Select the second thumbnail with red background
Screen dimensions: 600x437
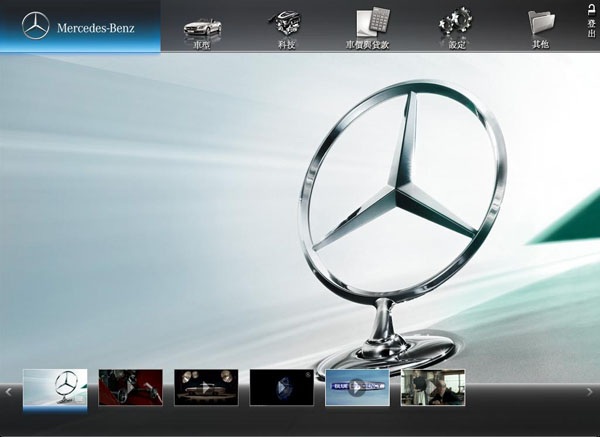pos(130,387)
